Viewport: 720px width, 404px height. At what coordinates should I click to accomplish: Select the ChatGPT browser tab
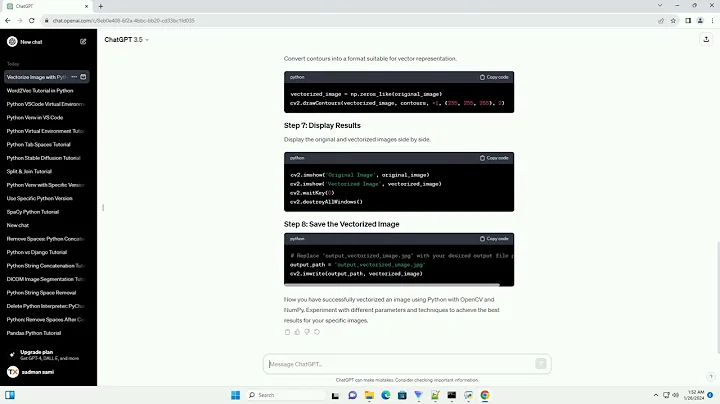point(48,6)
